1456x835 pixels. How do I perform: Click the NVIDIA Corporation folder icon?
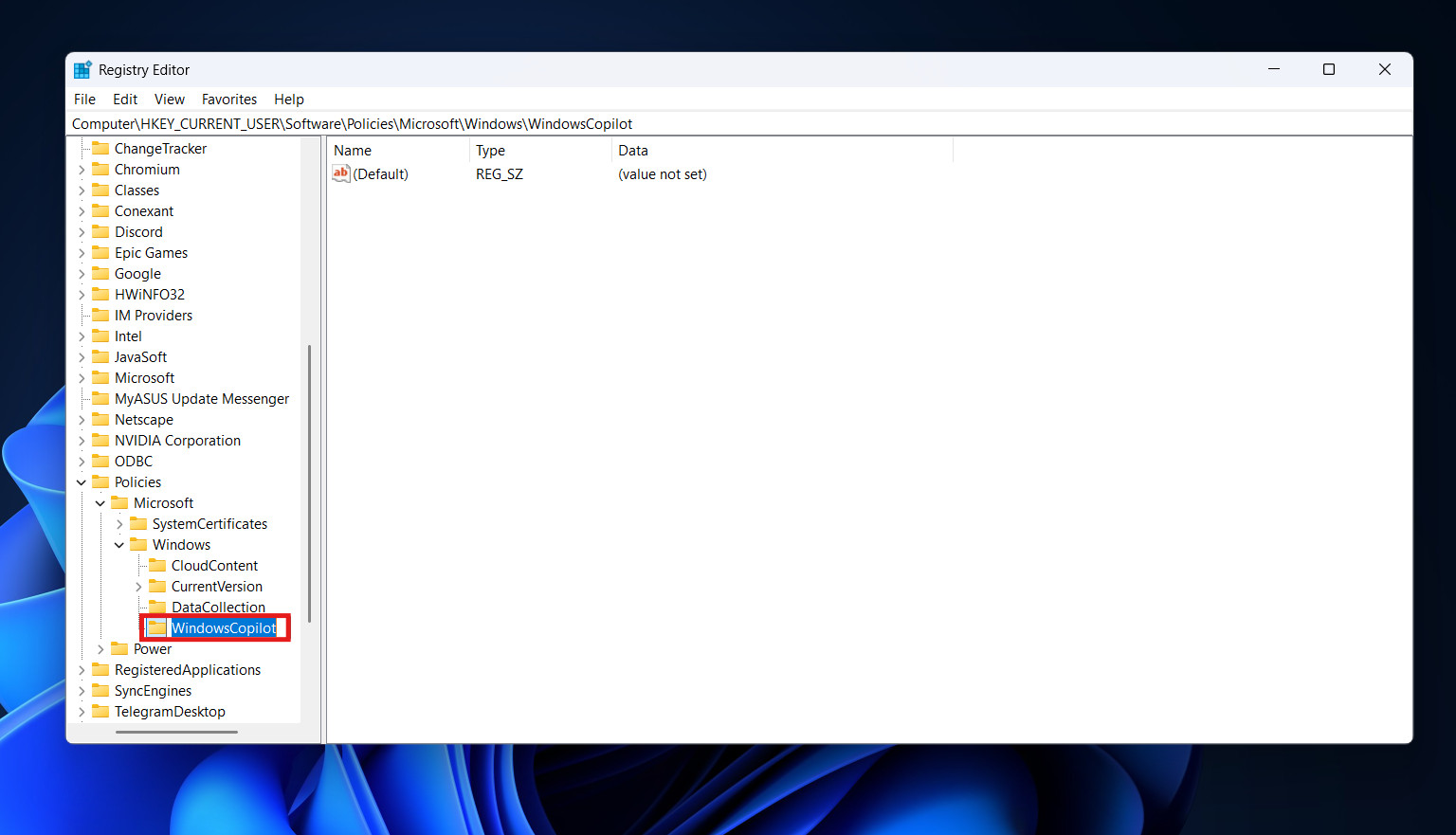point(102,440)
